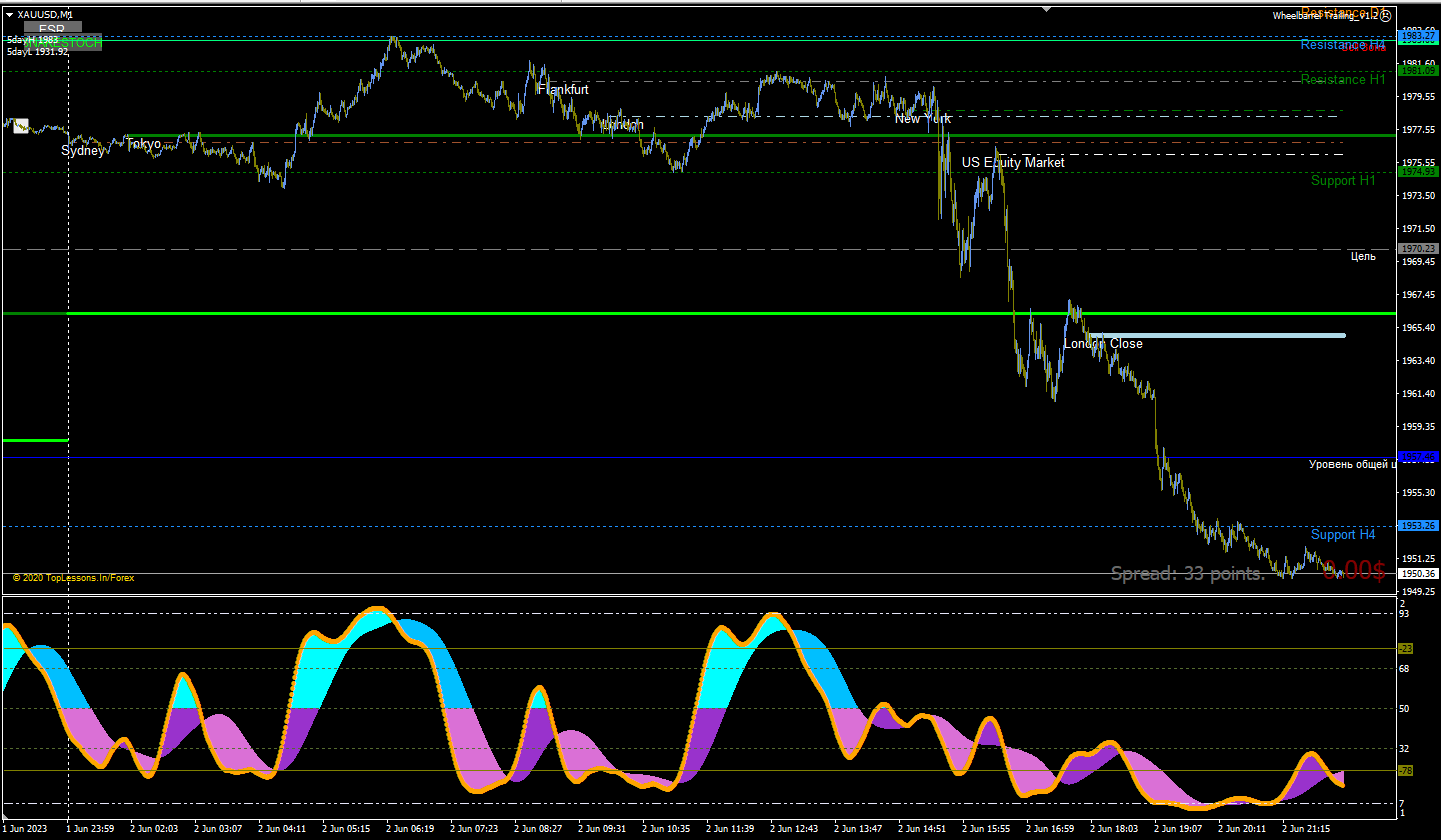The width and height of the screenshot is (1441, 840).
Task: Select the Tokyo session label
Action: (x=145, y=144)
